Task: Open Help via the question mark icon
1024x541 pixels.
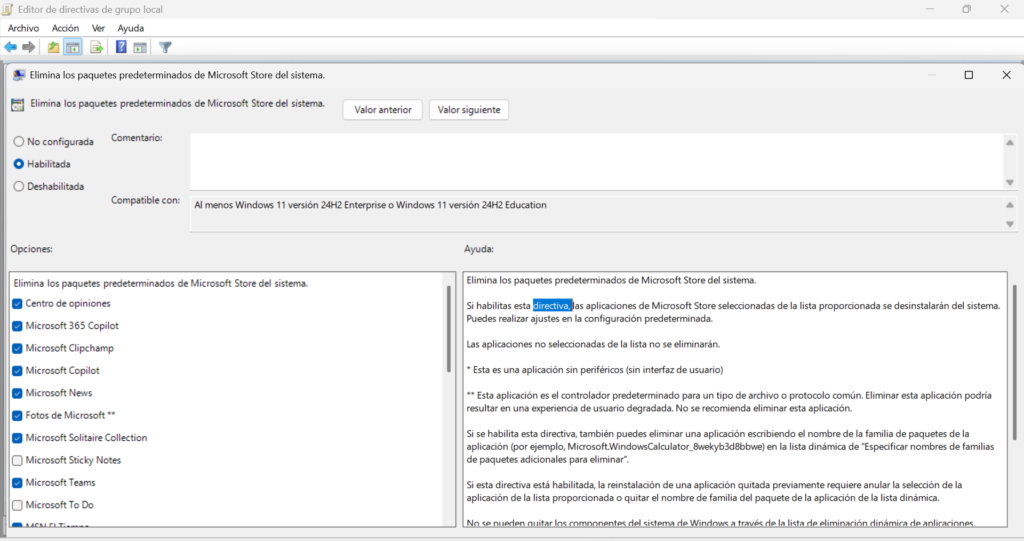Action: 121,47
